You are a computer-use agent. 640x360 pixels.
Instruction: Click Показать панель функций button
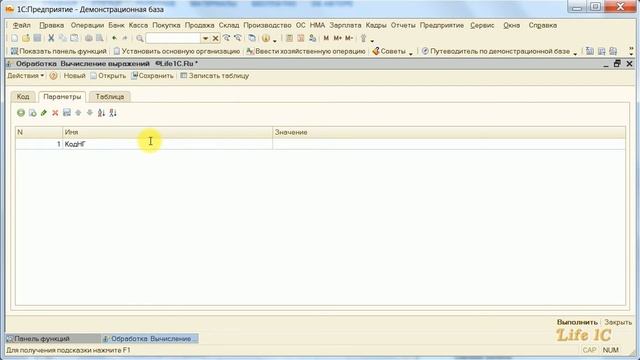point(58,51)
